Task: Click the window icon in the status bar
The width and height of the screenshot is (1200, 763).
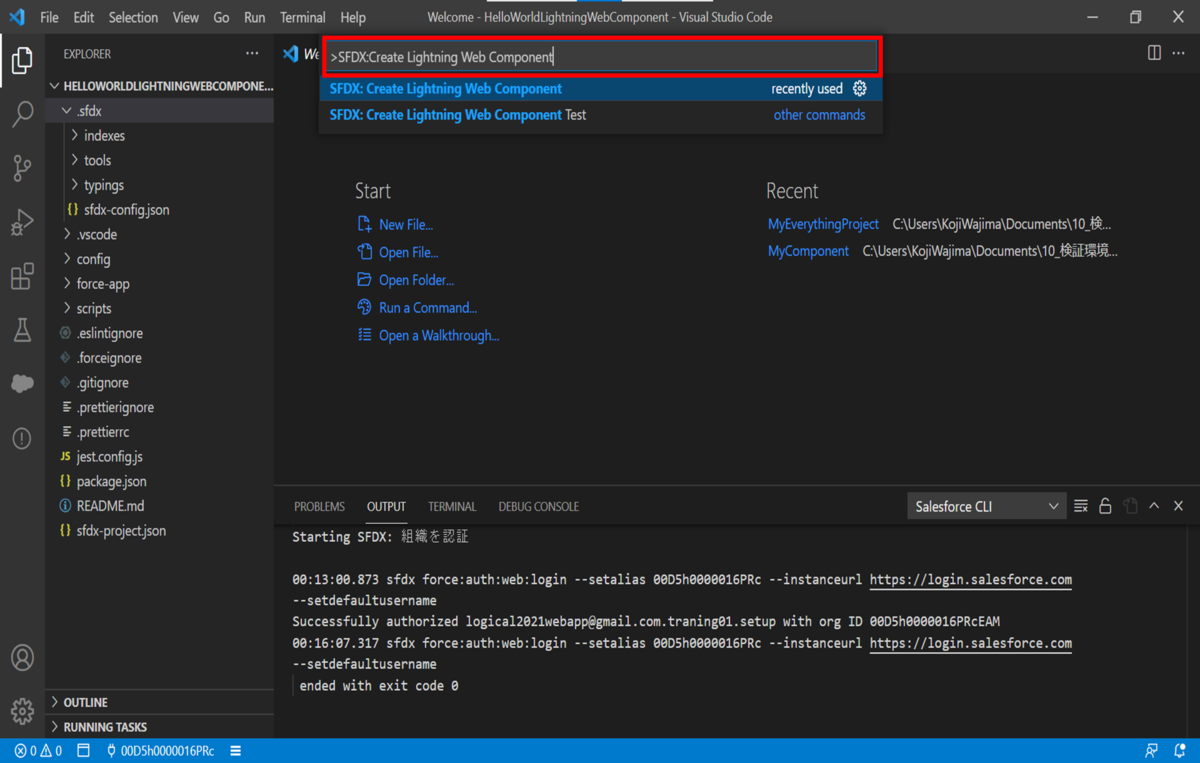Action: pyautogui.click(x=84, y=751)
